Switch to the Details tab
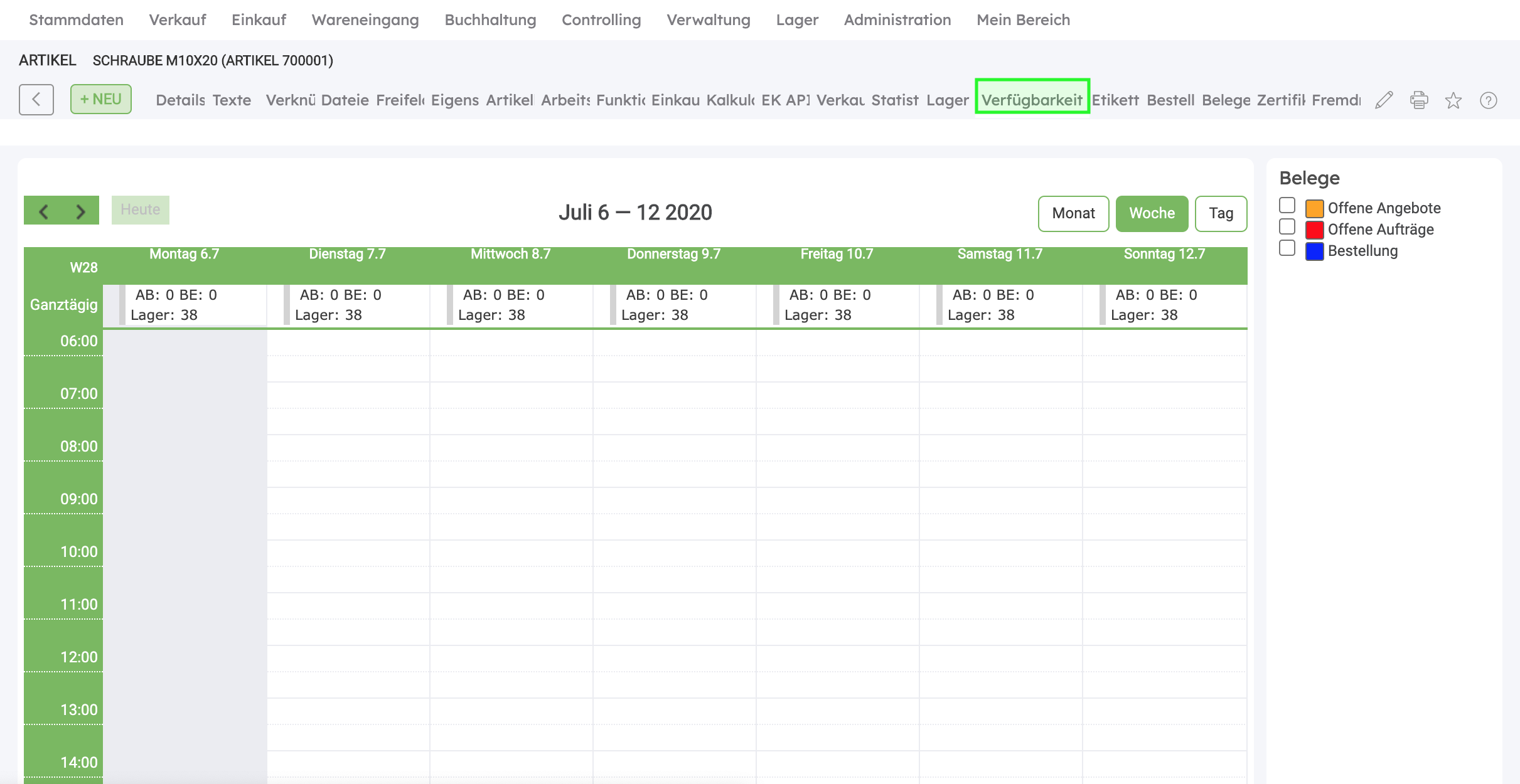The height and width of the screenshot is (784, 1520). [180, 100]
